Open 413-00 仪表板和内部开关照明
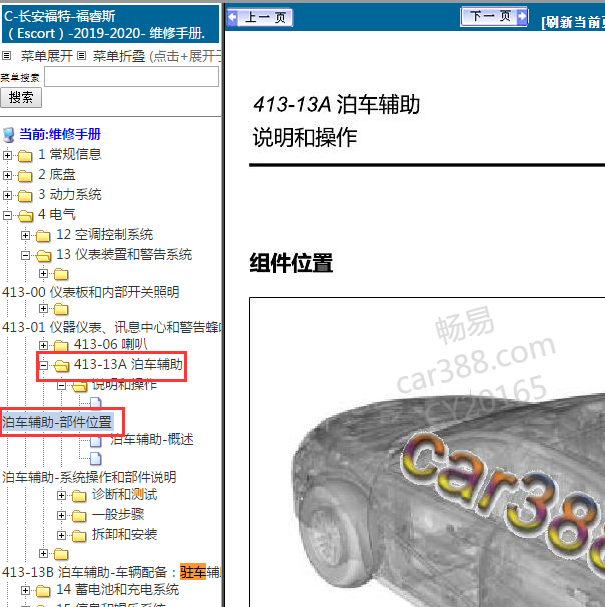Screen dimensions: 605x607 (91, 292)
